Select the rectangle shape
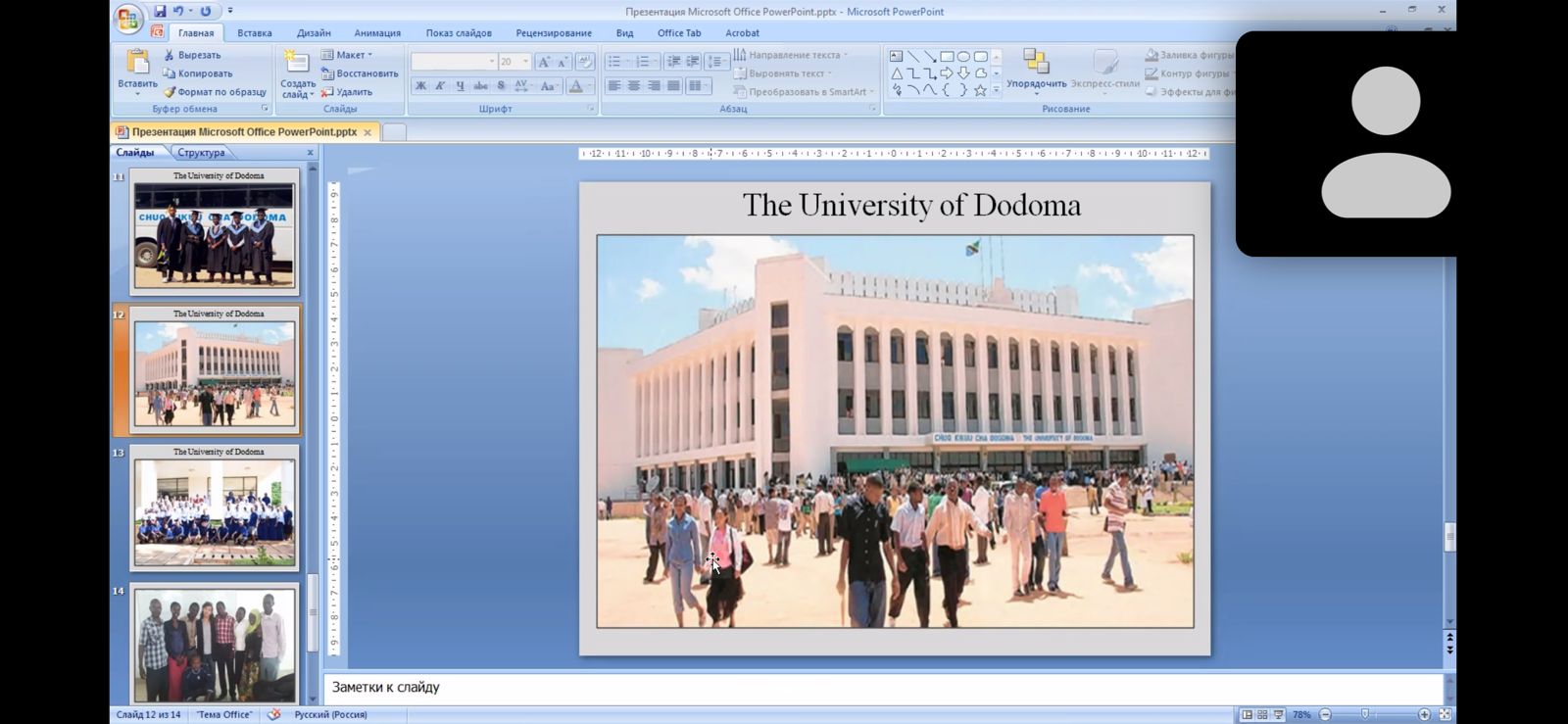This screenshot has height=724, width=1568. [947, 57]
